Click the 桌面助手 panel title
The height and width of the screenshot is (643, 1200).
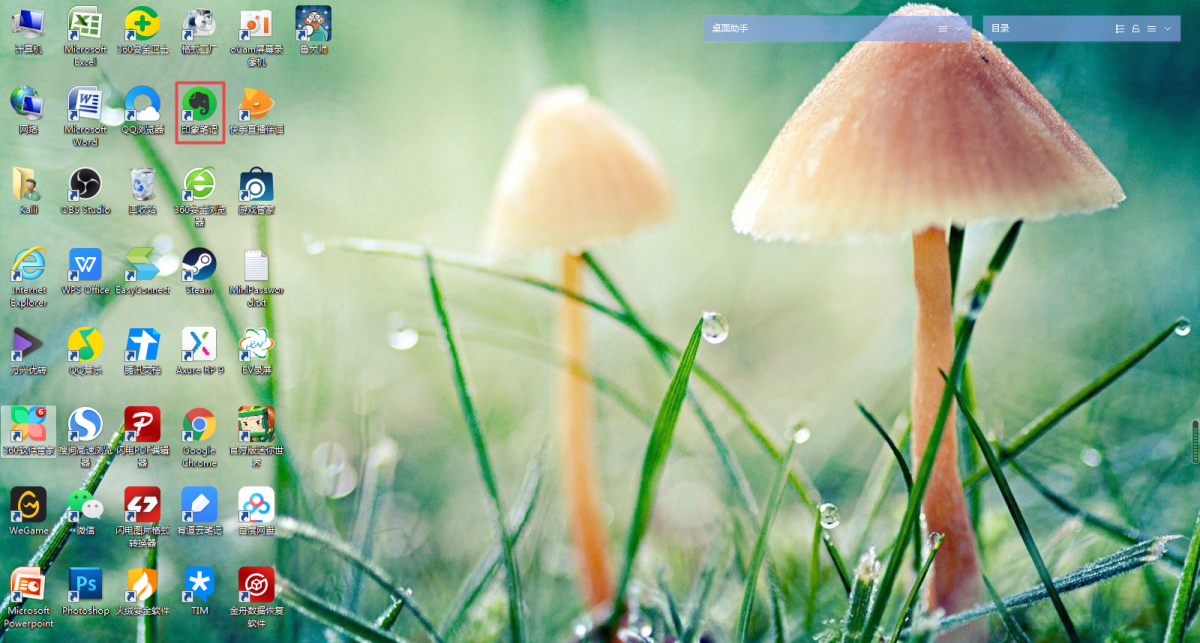[730, 29]
